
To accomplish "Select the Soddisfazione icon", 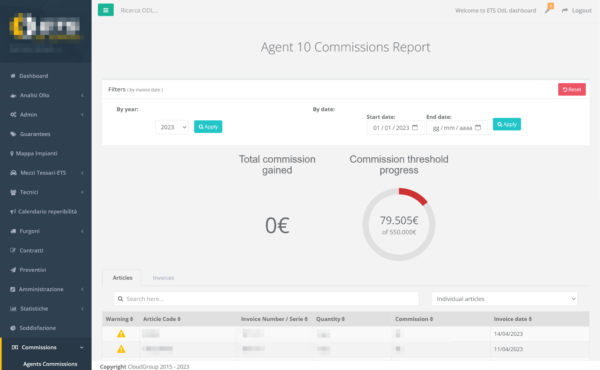I will point(13,328).
